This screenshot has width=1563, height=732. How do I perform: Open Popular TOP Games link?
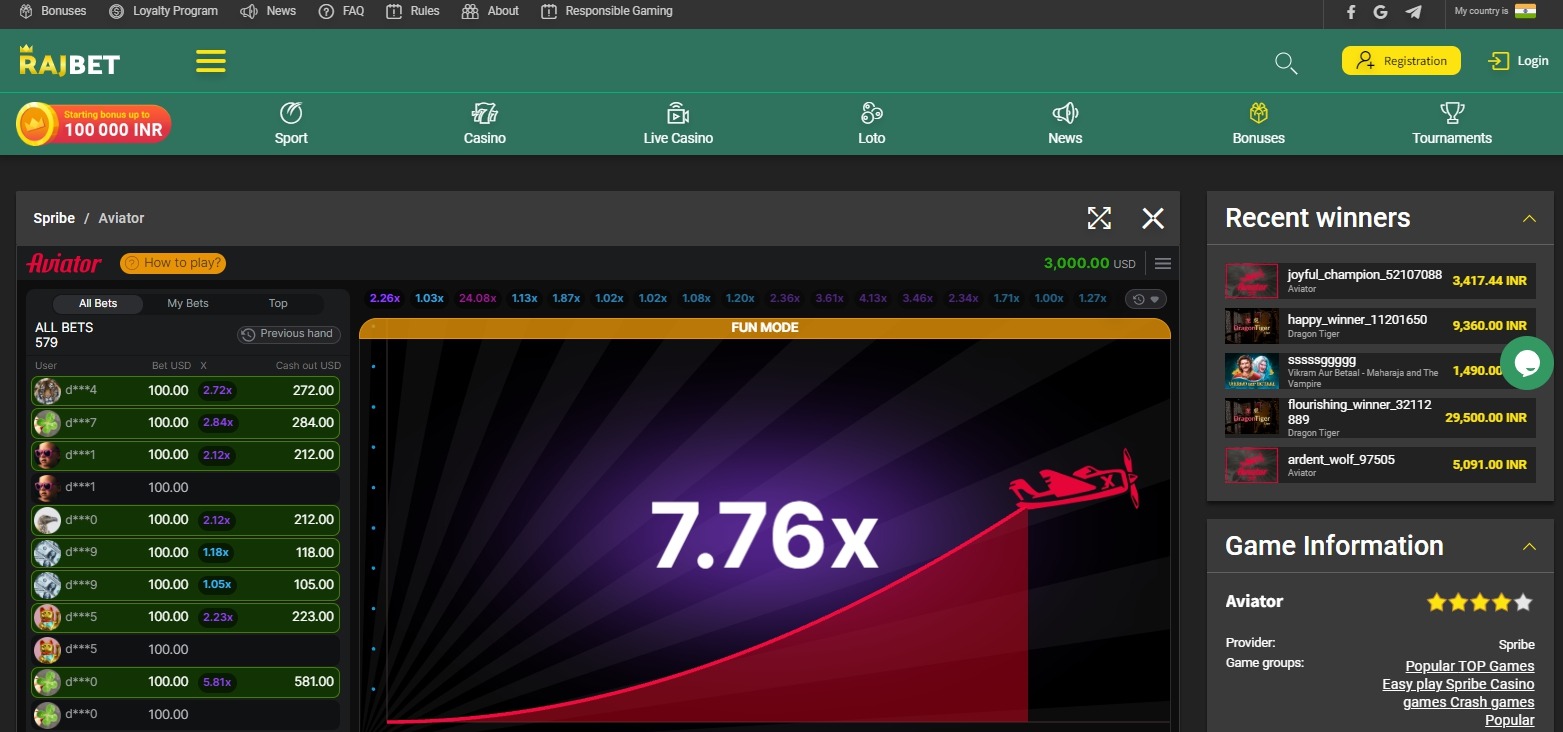tap(1469, 666)
